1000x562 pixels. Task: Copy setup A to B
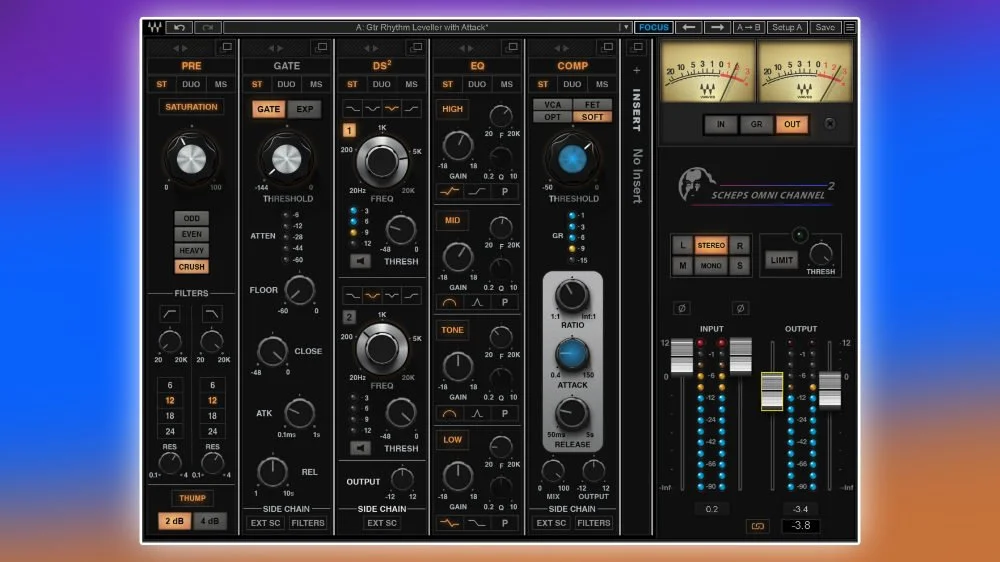point(748,27)
